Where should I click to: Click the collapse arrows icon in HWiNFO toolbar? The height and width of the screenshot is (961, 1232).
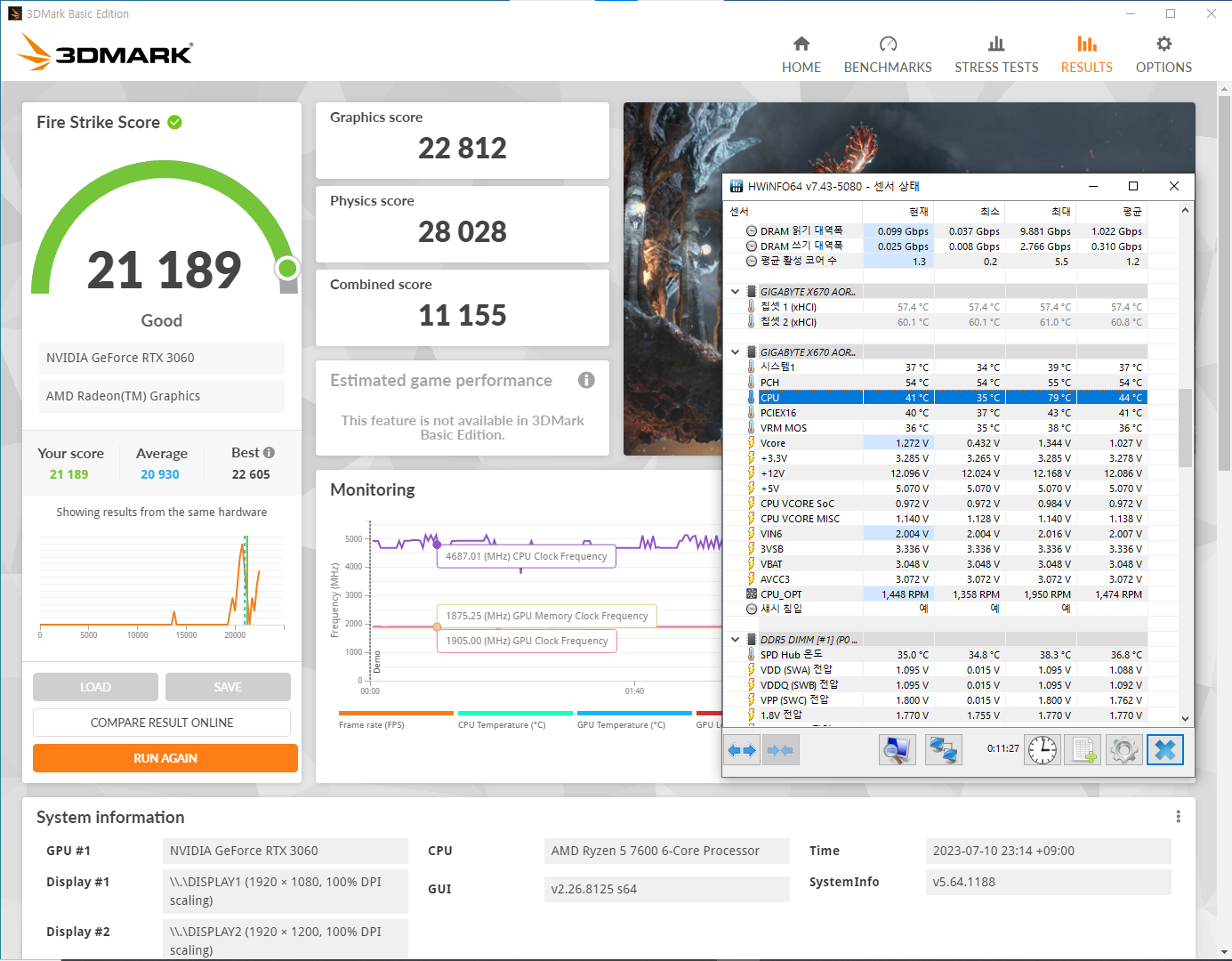780,750
